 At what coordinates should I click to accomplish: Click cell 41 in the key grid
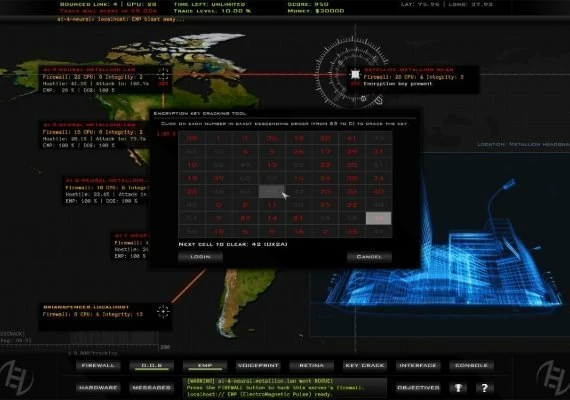click(352, 138)
